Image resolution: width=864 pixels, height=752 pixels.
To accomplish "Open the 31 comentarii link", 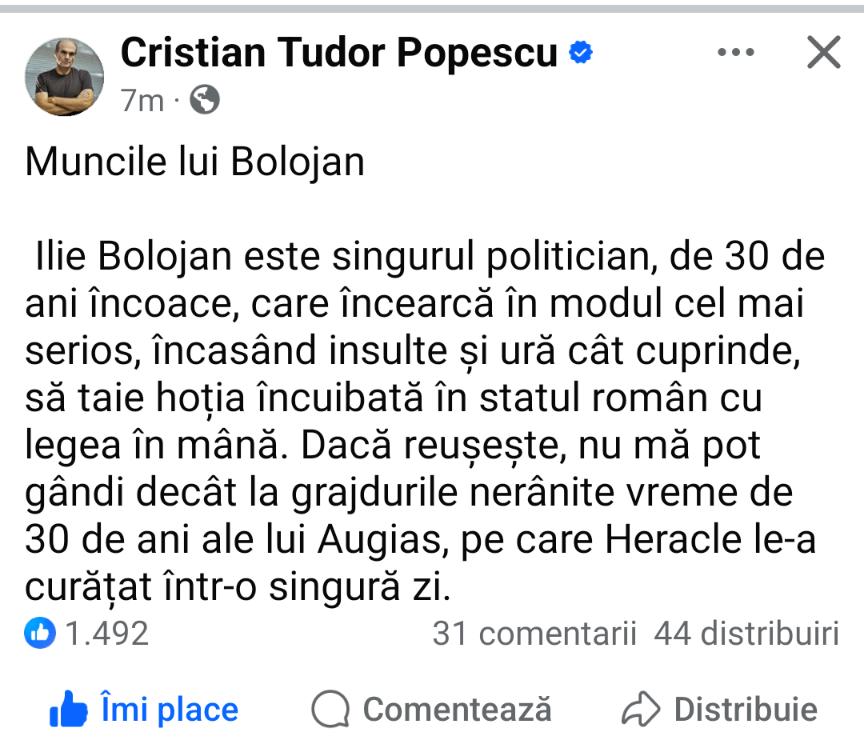I will pyautogui.click(x=534, y=632).
